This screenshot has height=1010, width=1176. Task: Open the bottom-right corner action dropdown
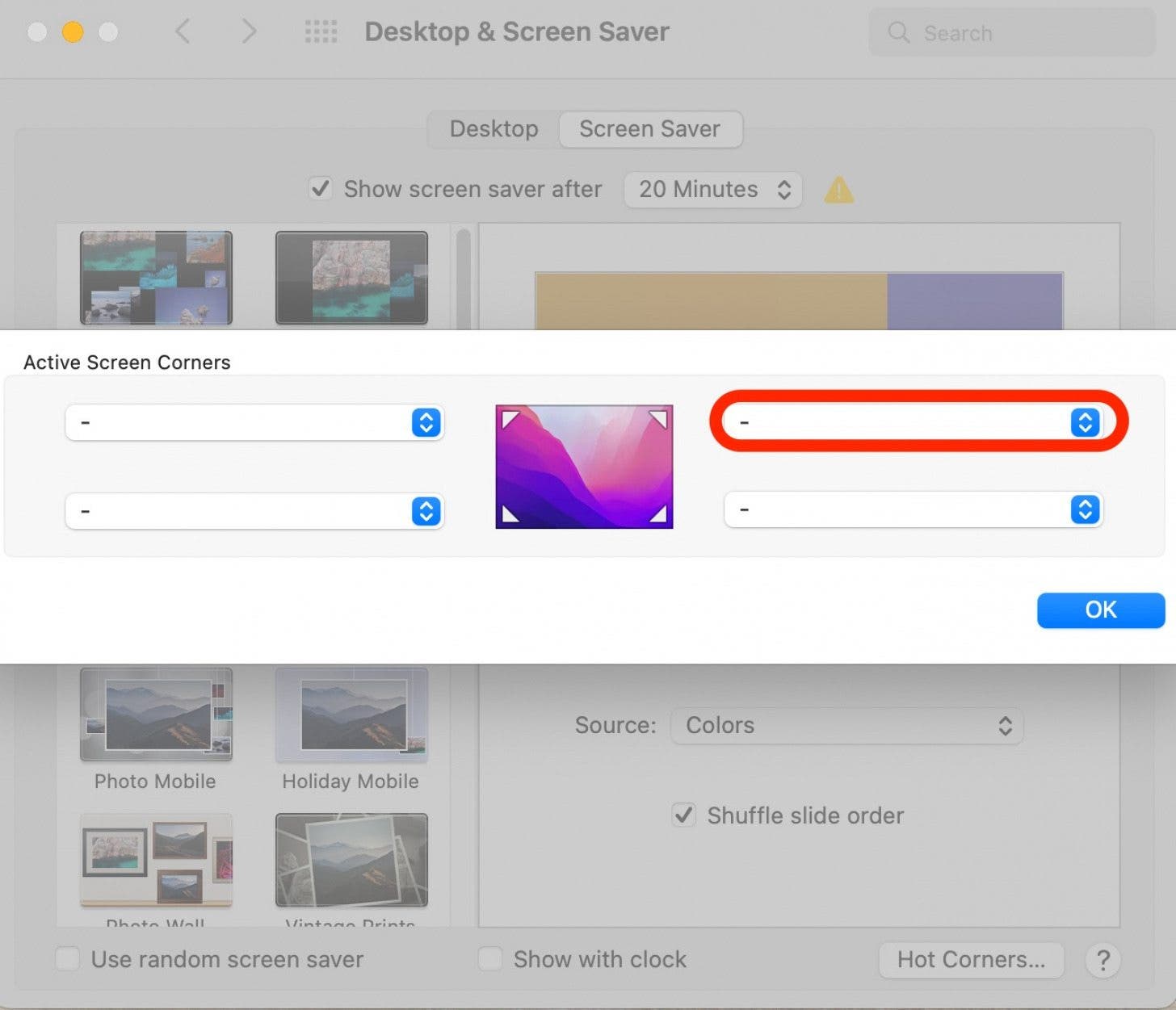click(913, 509)
